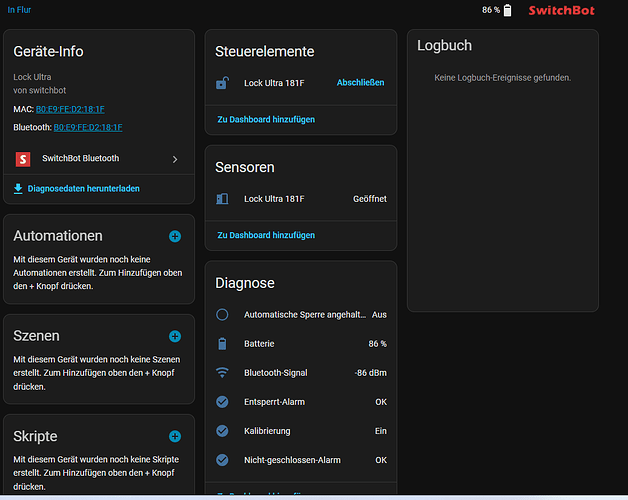Image resolution: width=628 pixels, height=500 pixels.
Task: Add a new automation with the plus icon
Action: point(175,236)
